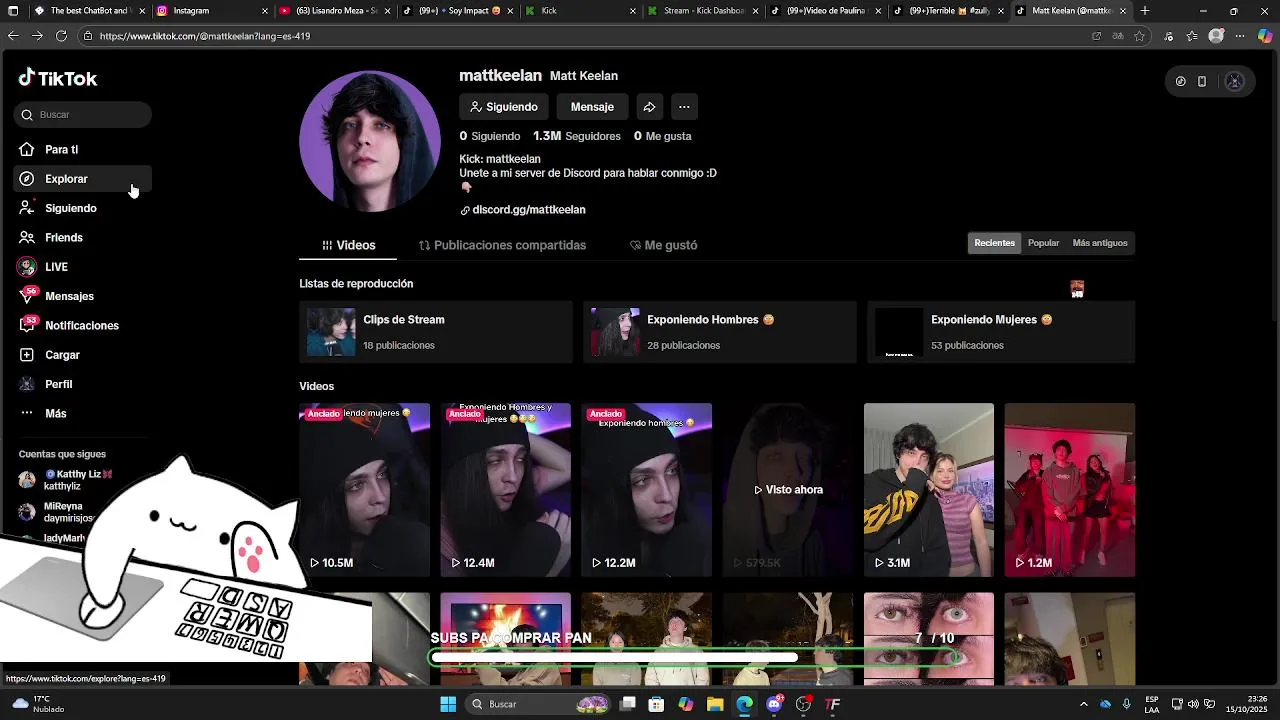Show the 1.3M Seguidores list
Screen dimensions: 1280x720
click(x=576, y=136)
